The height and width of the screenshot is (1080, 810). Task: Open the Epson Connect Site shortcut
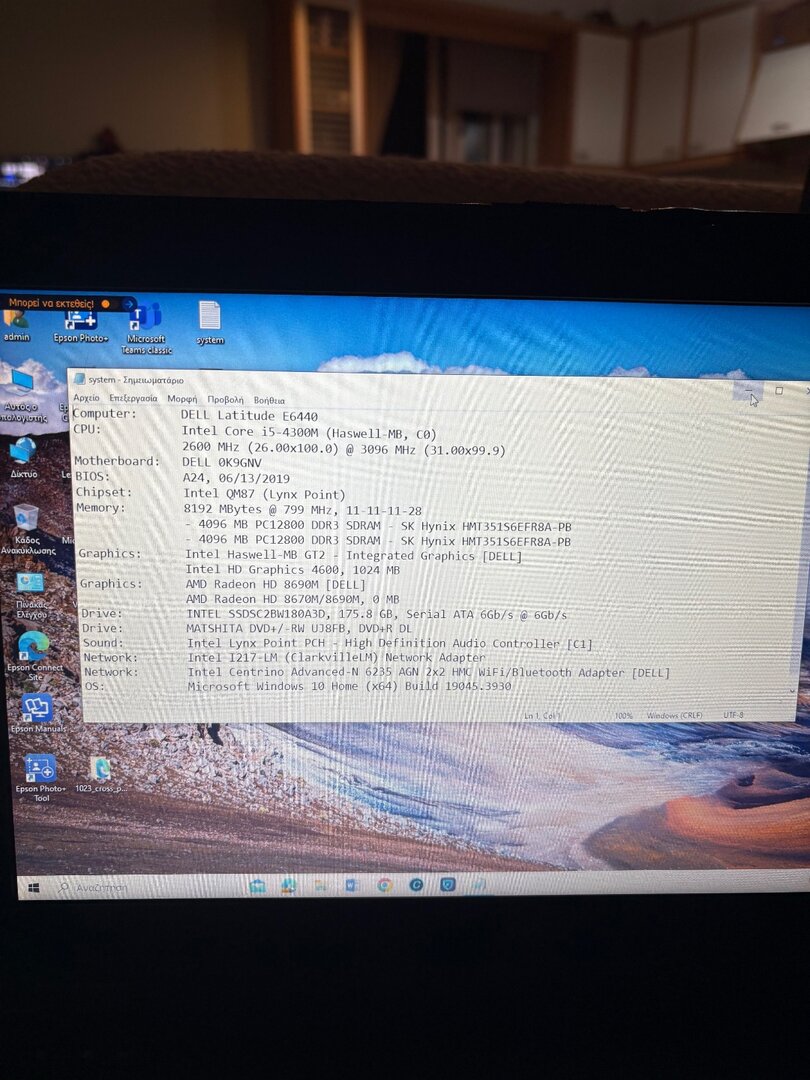tap(34, 656)
